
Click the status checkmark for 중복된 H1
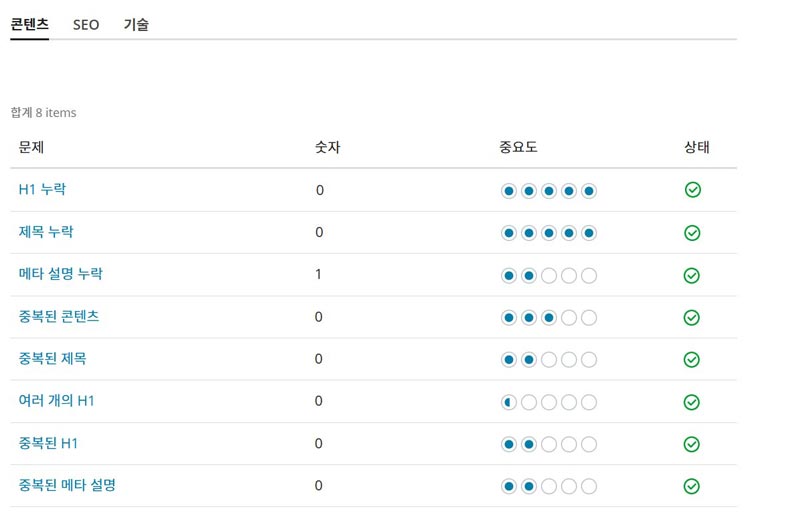pyautogui.click(x=692, y=444)
